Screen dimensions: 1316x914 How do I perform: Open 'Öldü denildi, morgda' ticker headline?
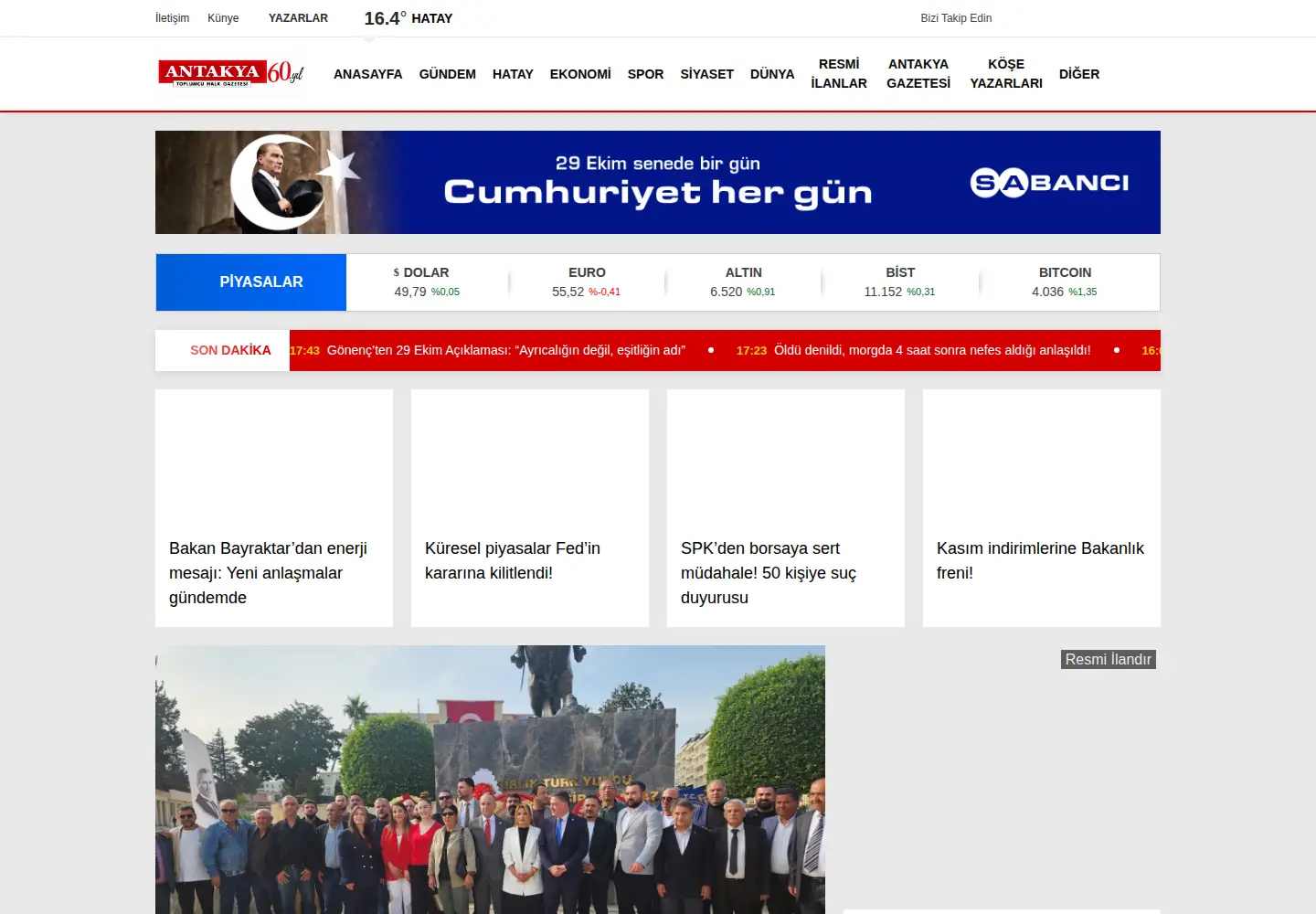pyautogui.click(x=932, y=350)
